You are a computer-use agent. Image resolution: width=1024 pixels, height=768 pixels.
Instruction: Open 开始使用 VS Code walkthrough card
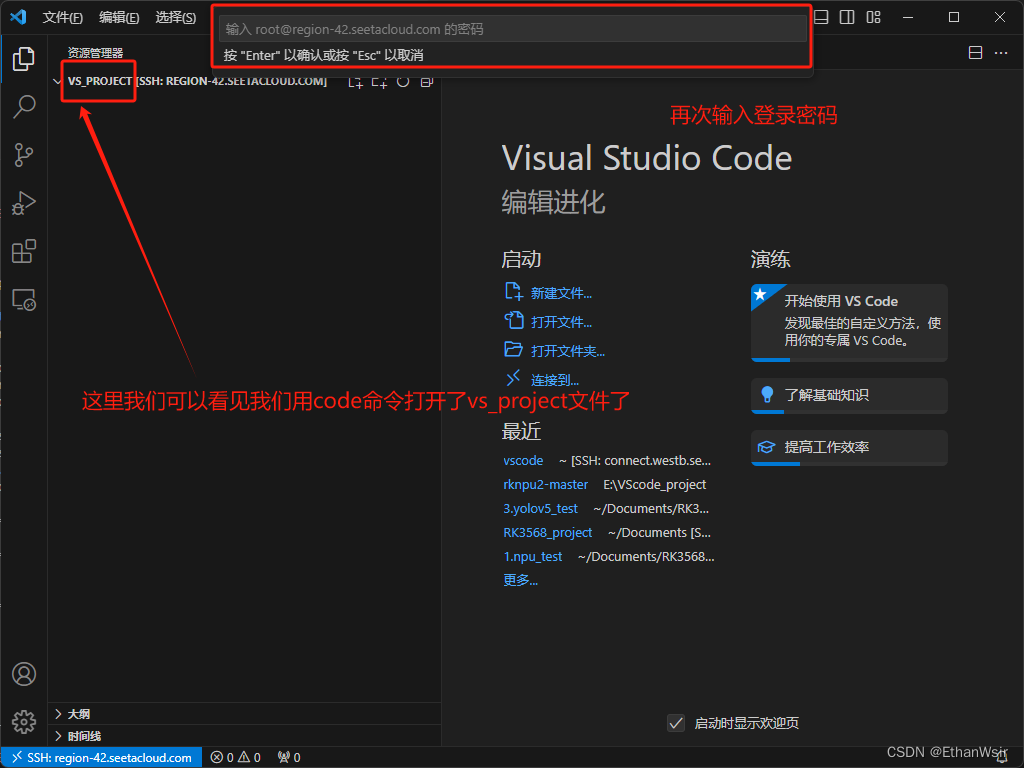(849, 323)
